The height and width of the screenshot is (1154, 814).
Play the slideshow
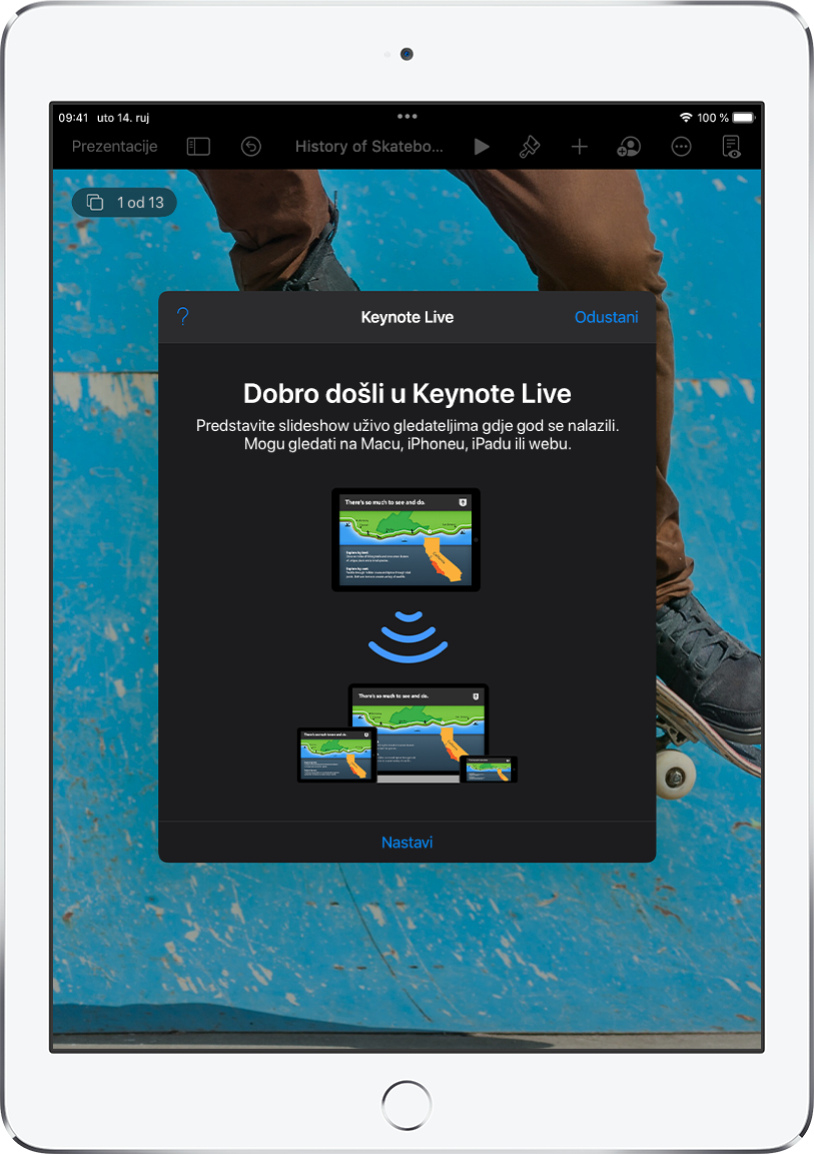[481, 146]
